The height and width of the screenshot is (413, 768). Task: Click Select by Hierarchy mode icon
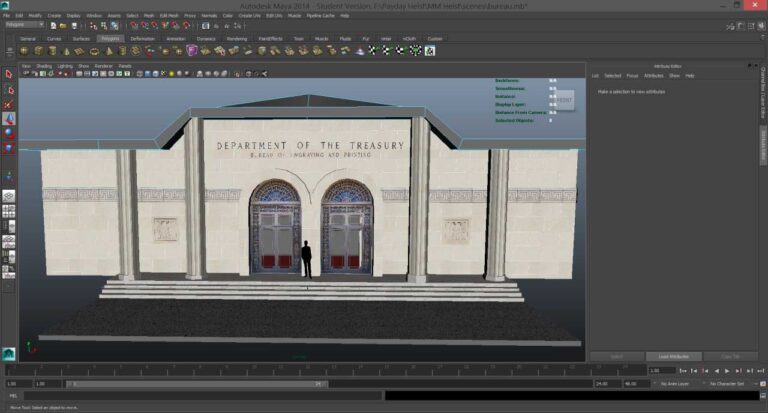(93, 26)
